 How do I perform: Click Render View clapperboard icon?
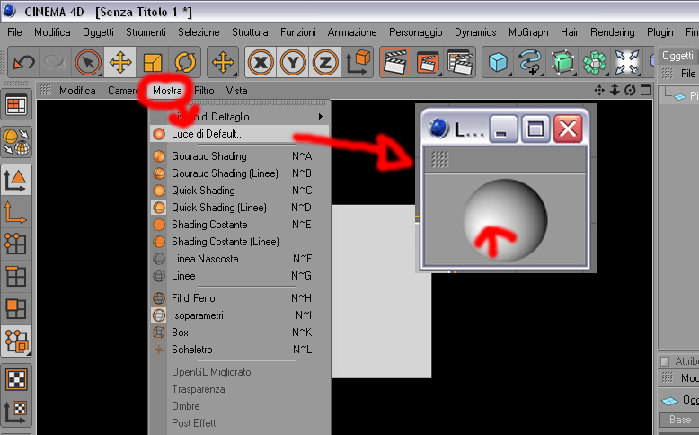click(x=395, y=62)
